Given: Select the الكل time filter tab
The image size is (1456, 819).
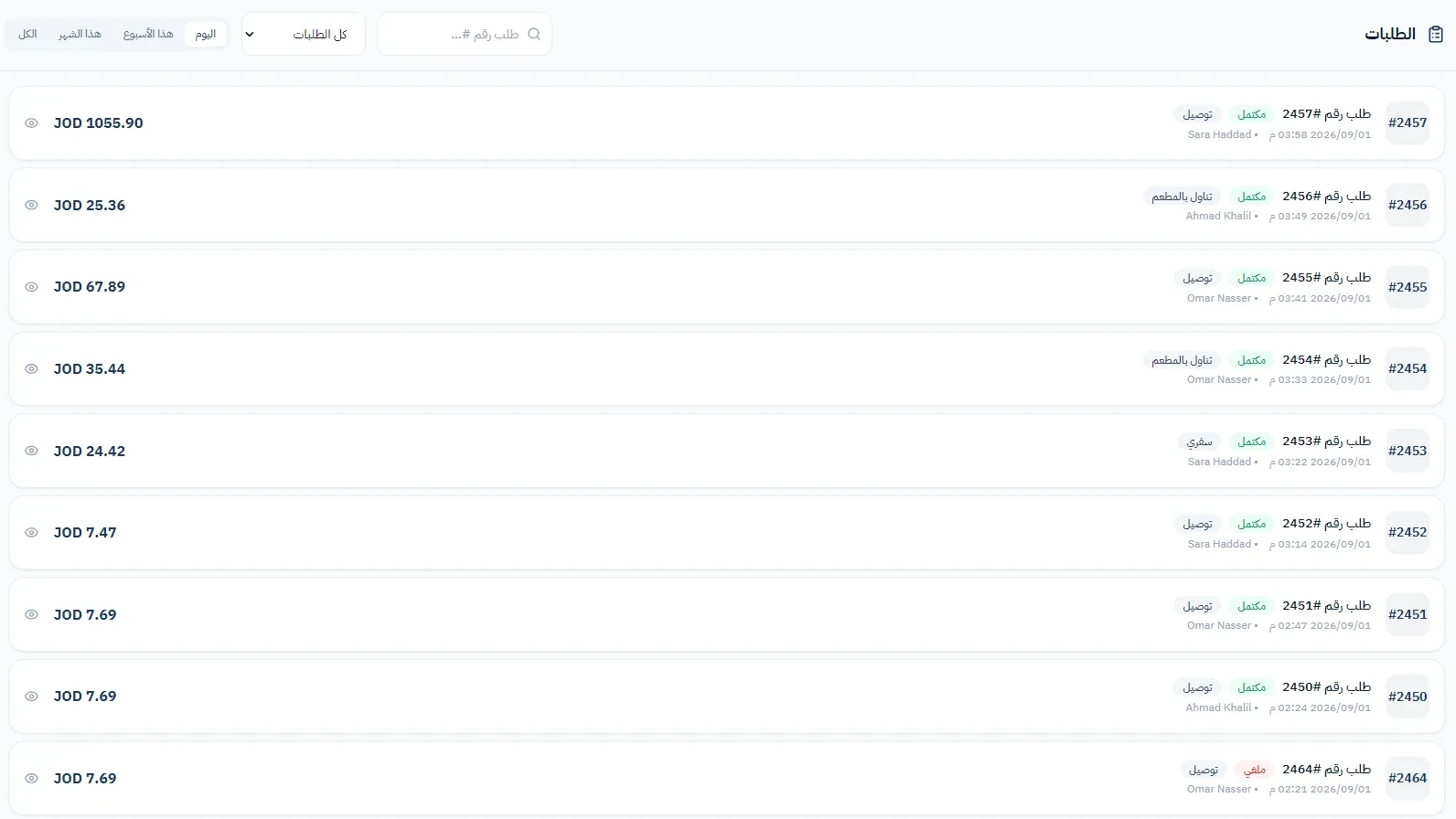Looking at the screenshot, I should click(27, 34).
